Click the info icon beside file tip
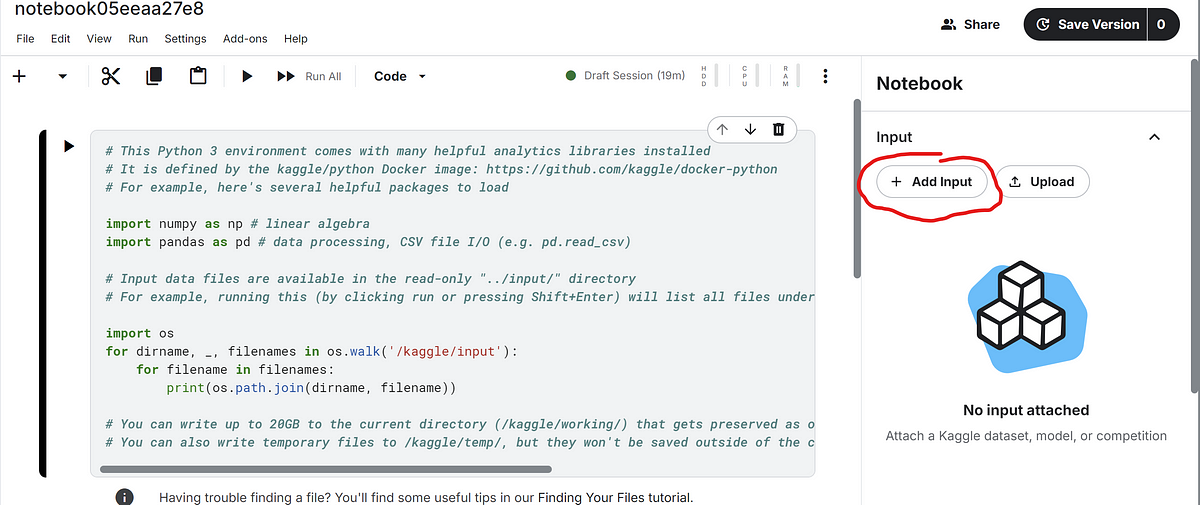This screenshot has width=1200, height=505. coord(125,497)
